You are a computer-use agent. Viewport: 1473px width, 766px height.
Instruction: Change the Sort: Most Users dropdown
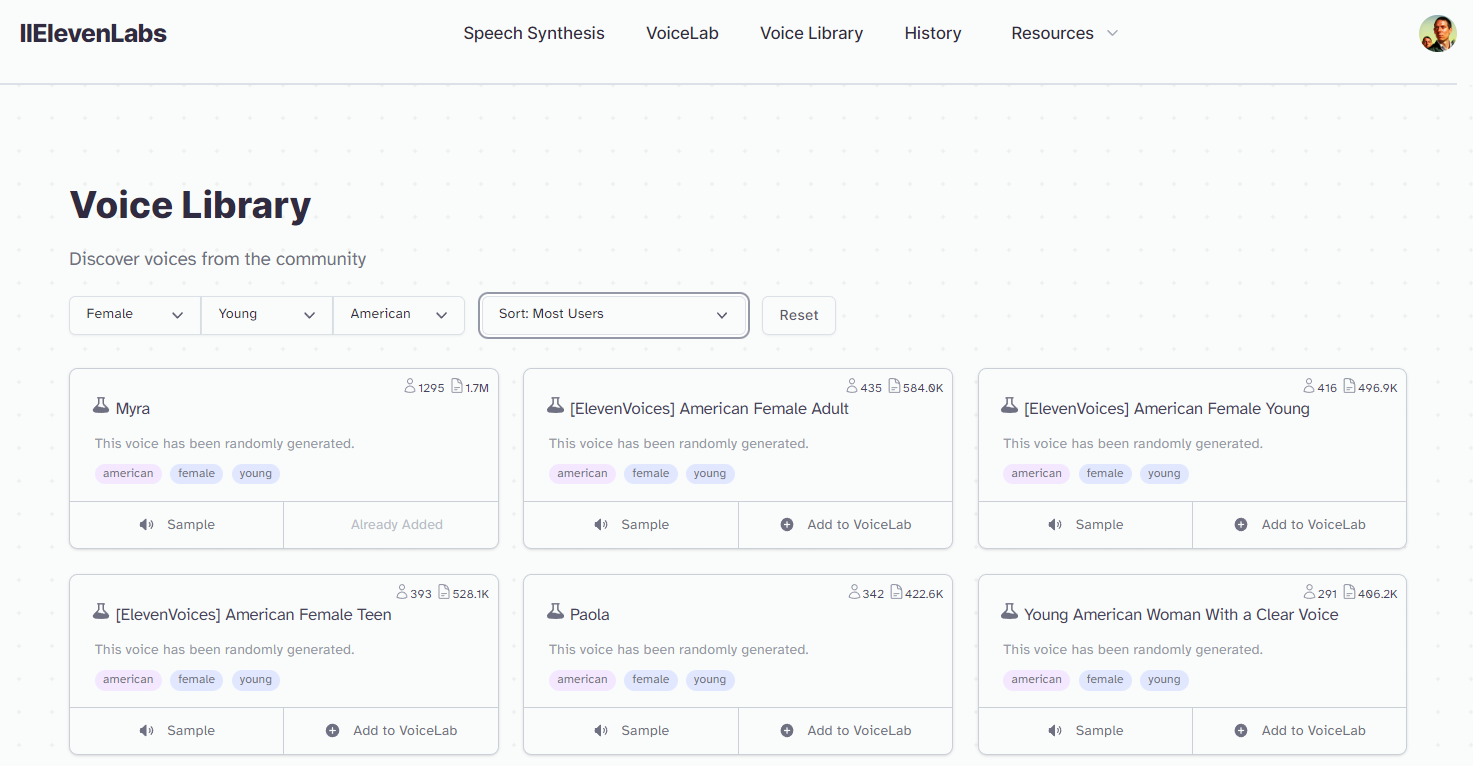(613, 315)
